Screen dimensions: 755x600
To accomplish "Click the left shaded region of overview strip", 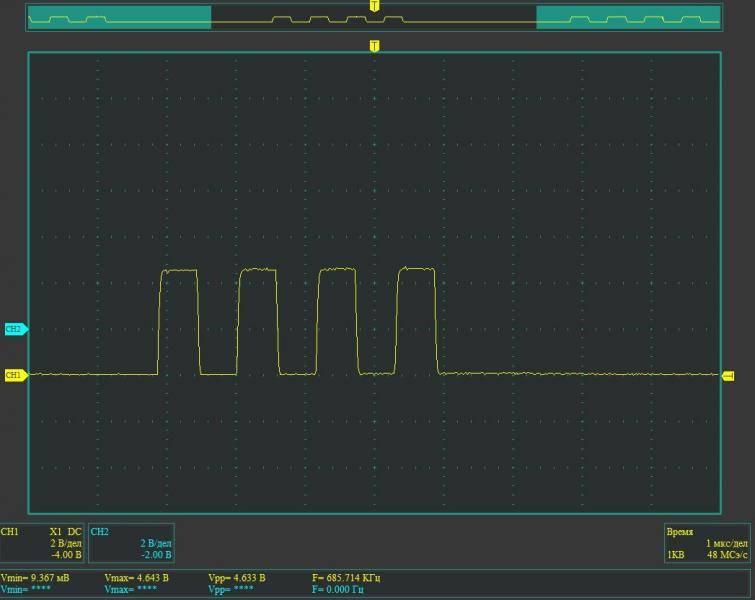I will (120, 17).
